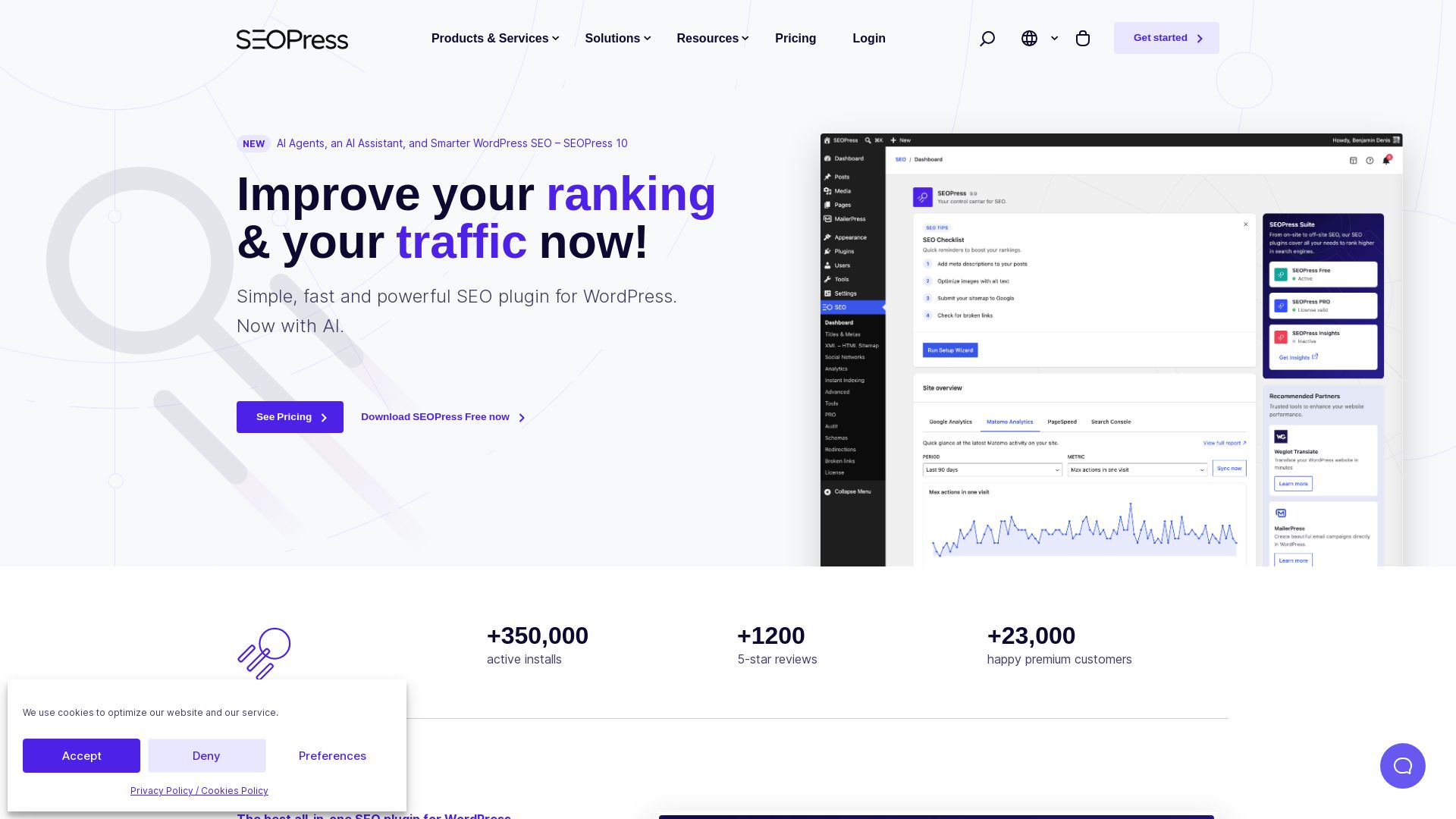Go to the Pricing page
1456x819 pixels.
pos(795,39)
